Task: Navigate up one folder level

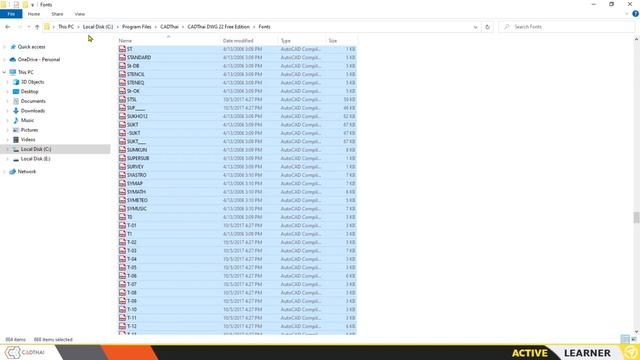Action: pos(37,27)
